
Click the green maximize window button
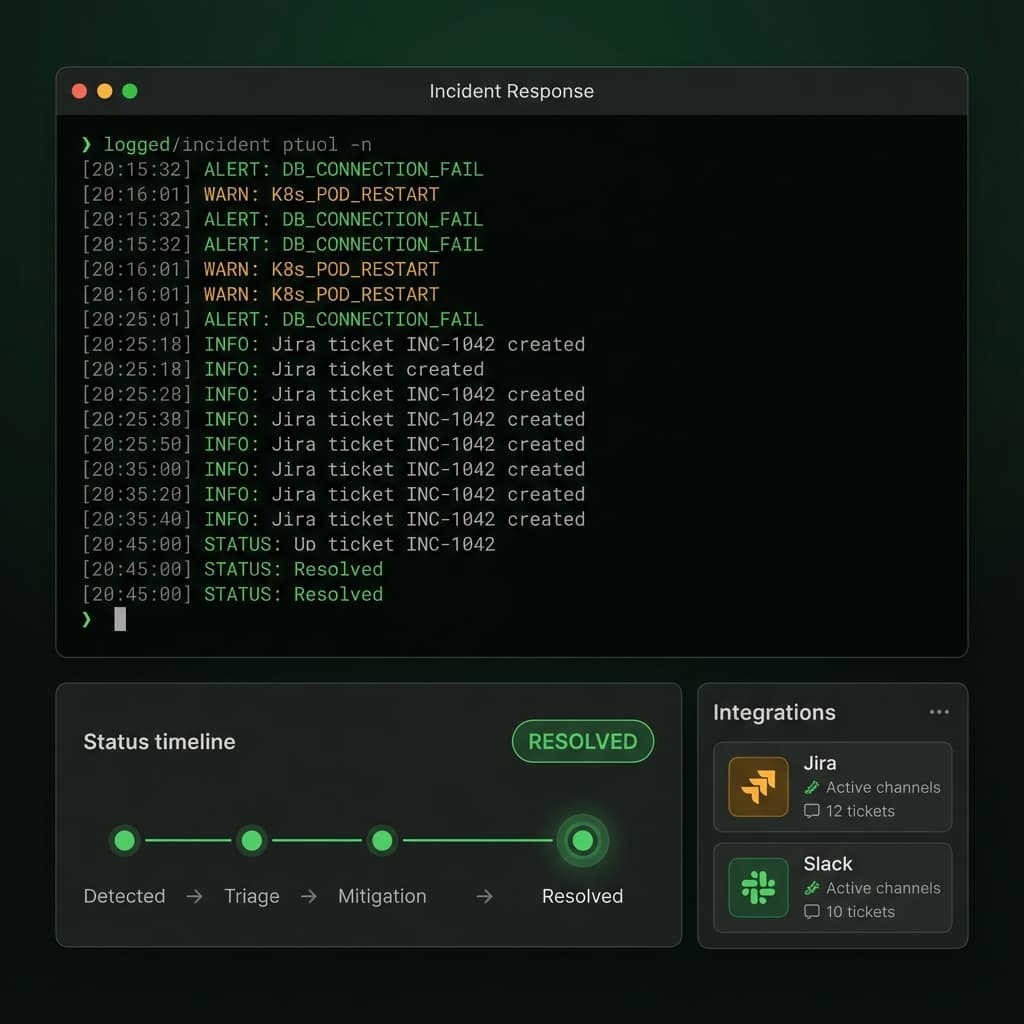pyautogui.click(x=129, y=91)
